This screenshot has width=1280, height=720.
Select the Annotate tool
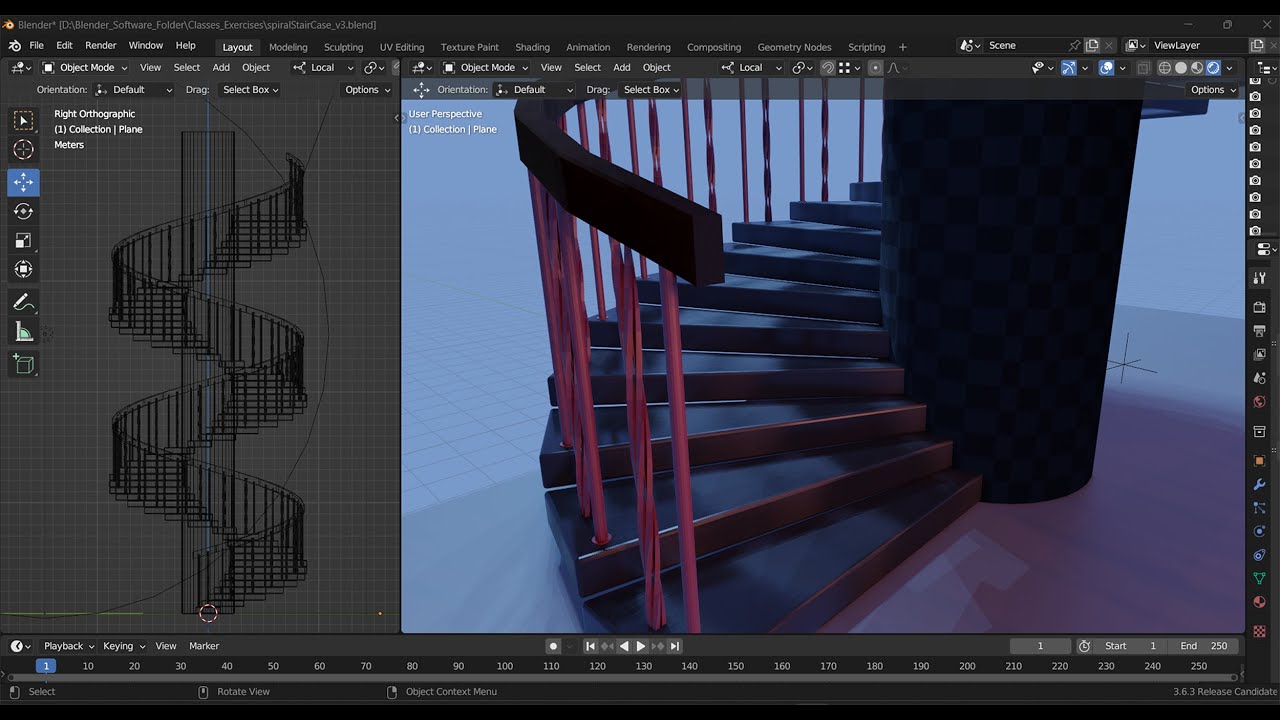(x=23, y=302)
